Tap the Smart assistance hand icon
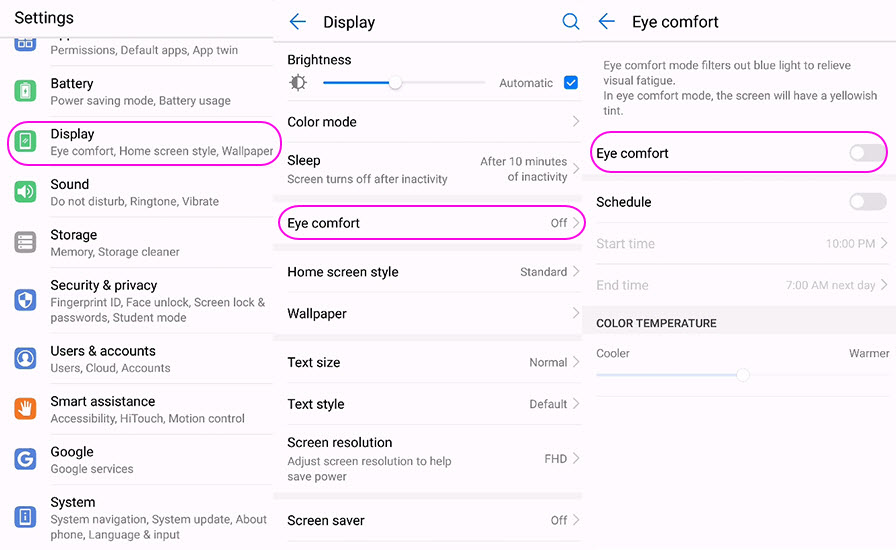 (25, 409)
